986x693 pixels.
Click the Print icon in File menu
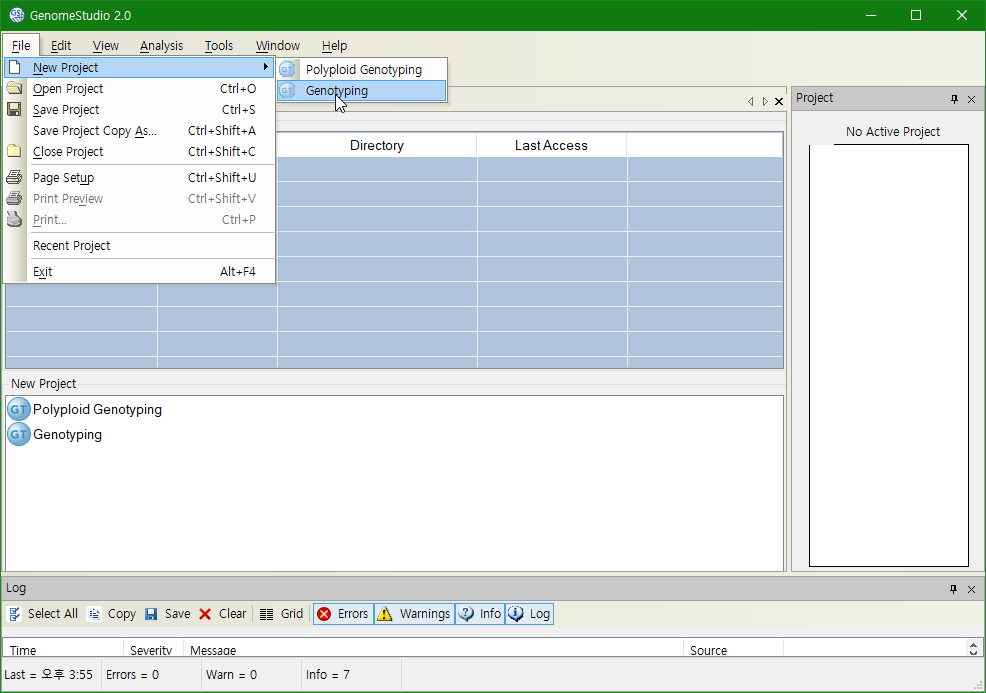pos(14,219)
